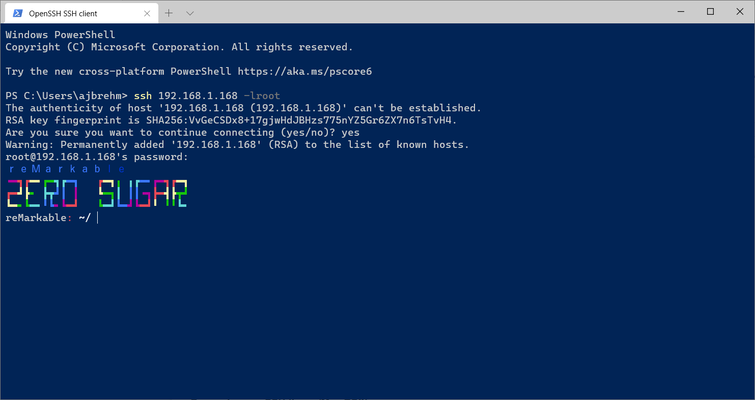Click the blue spaced reMarkable banner text

click(67, 169)
